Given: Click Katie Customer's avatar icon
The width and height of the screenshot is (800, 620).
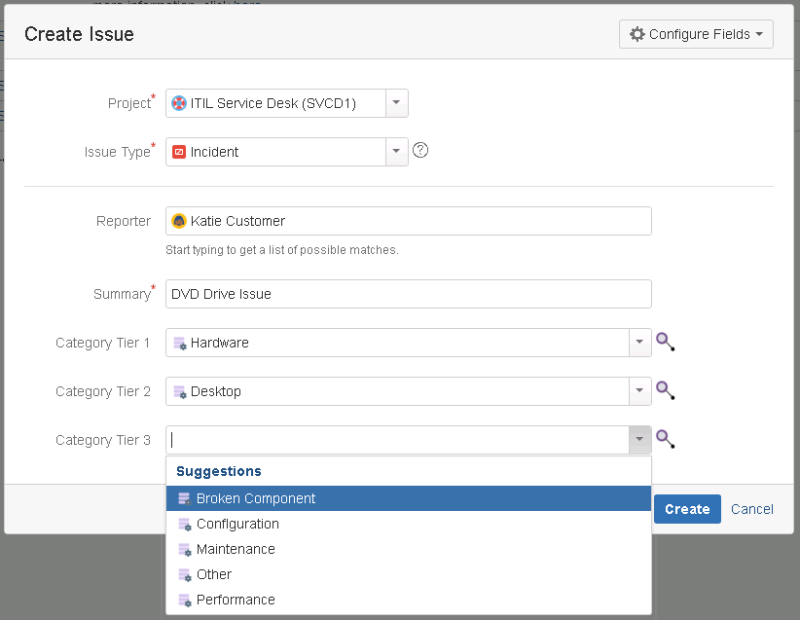Looking at the screenshot, I should pyautogui.click(x=179, y=221).
